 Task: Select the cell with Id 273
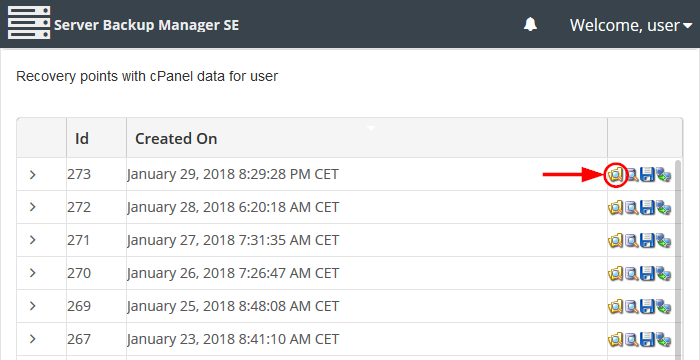click(x=96, y=174)
